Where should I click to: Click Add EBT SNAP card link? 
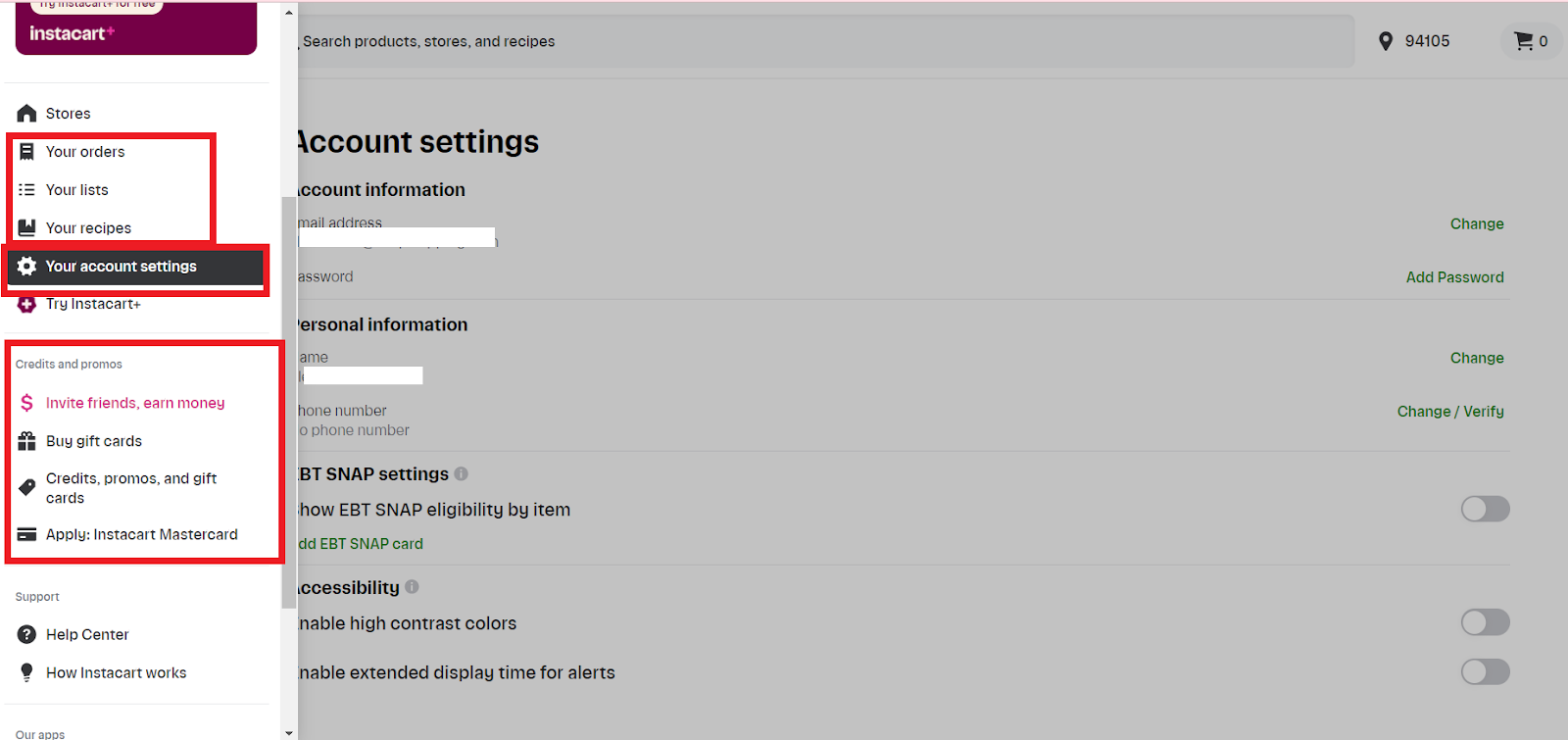click(361, 544)
